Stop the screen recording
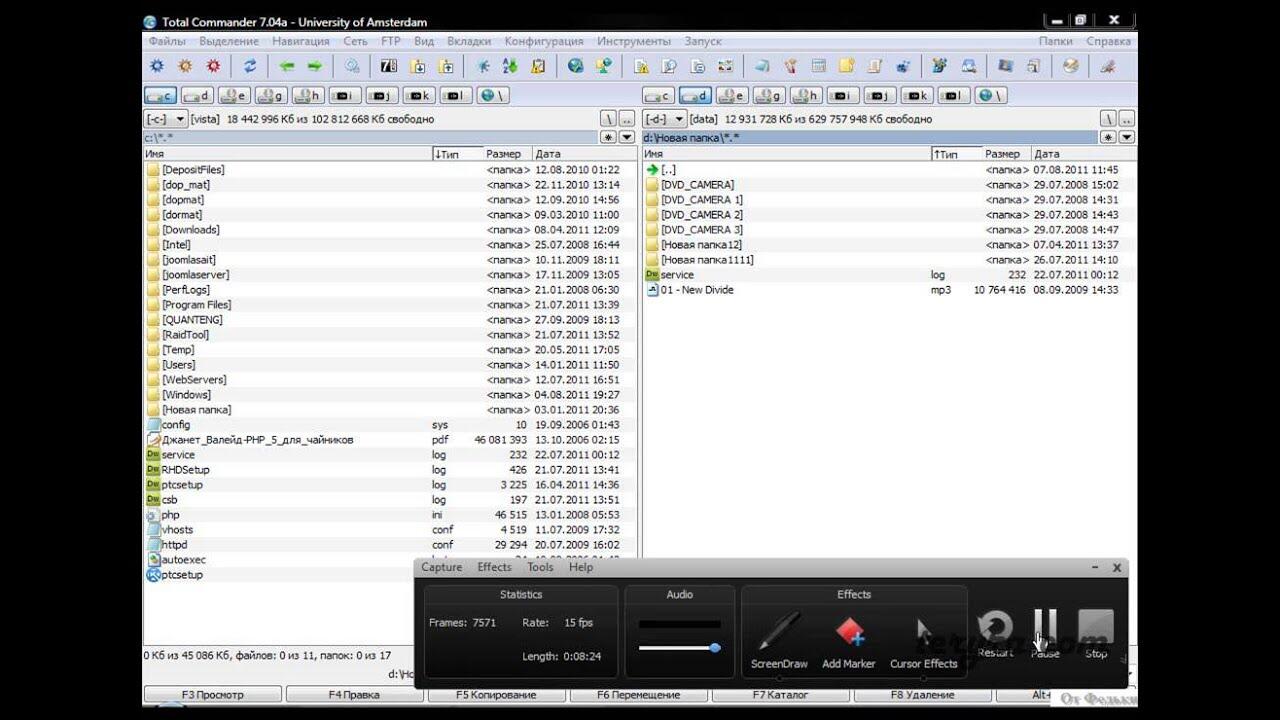The width and height of the screenshot is (1280, 720). 1096,634
